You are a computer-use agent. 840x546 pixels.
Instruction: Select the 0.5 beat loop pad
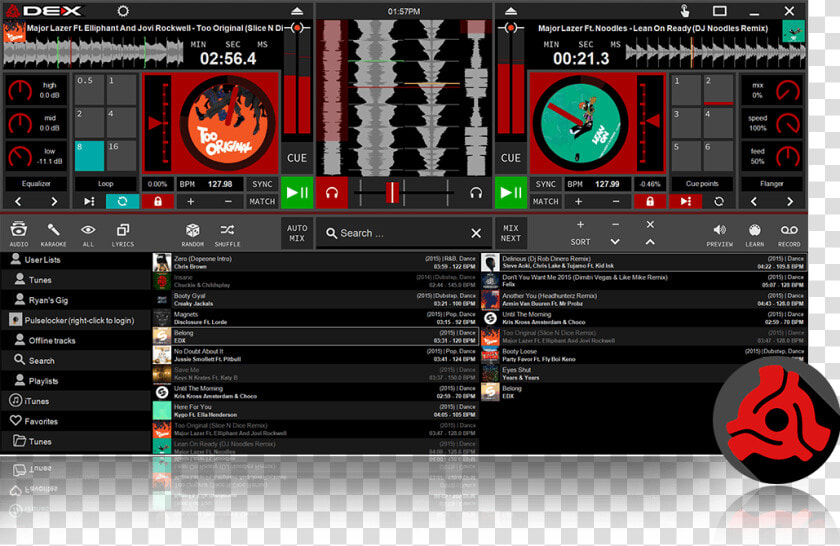[89, 89]
